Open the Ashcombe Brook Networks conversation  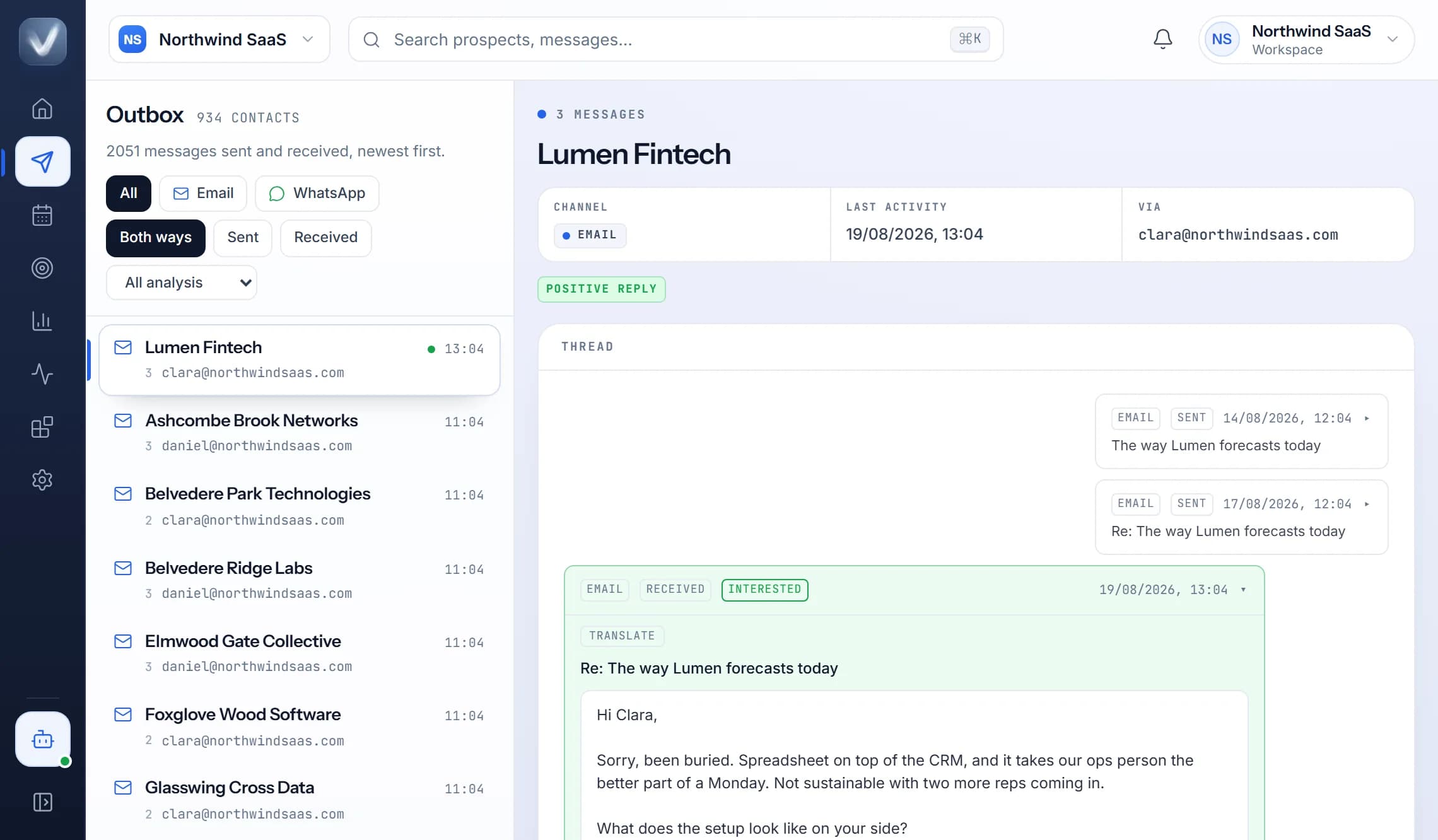(x=300, y=433)
